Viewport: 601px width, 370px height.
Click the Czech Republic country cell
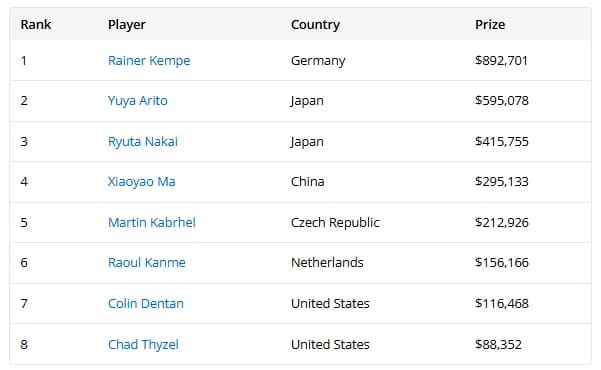point(335,222)
